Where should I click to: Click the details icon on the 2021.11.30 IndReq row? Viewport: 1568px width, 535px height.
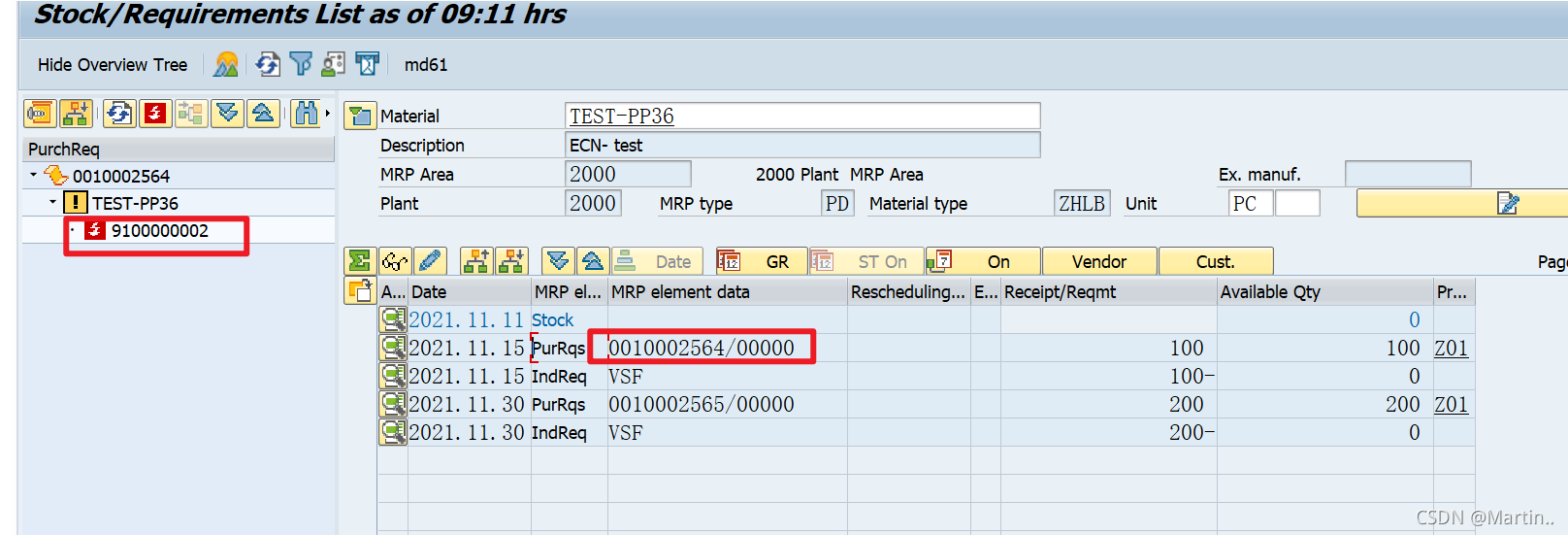click(393, 432)
